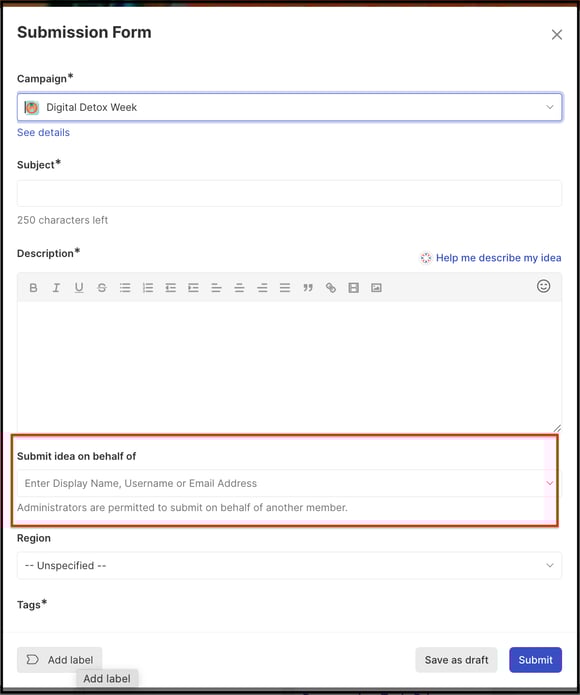Click the Add label button
Image resolution: width=580 pixels, height=695 pixels.
(59, 660)
